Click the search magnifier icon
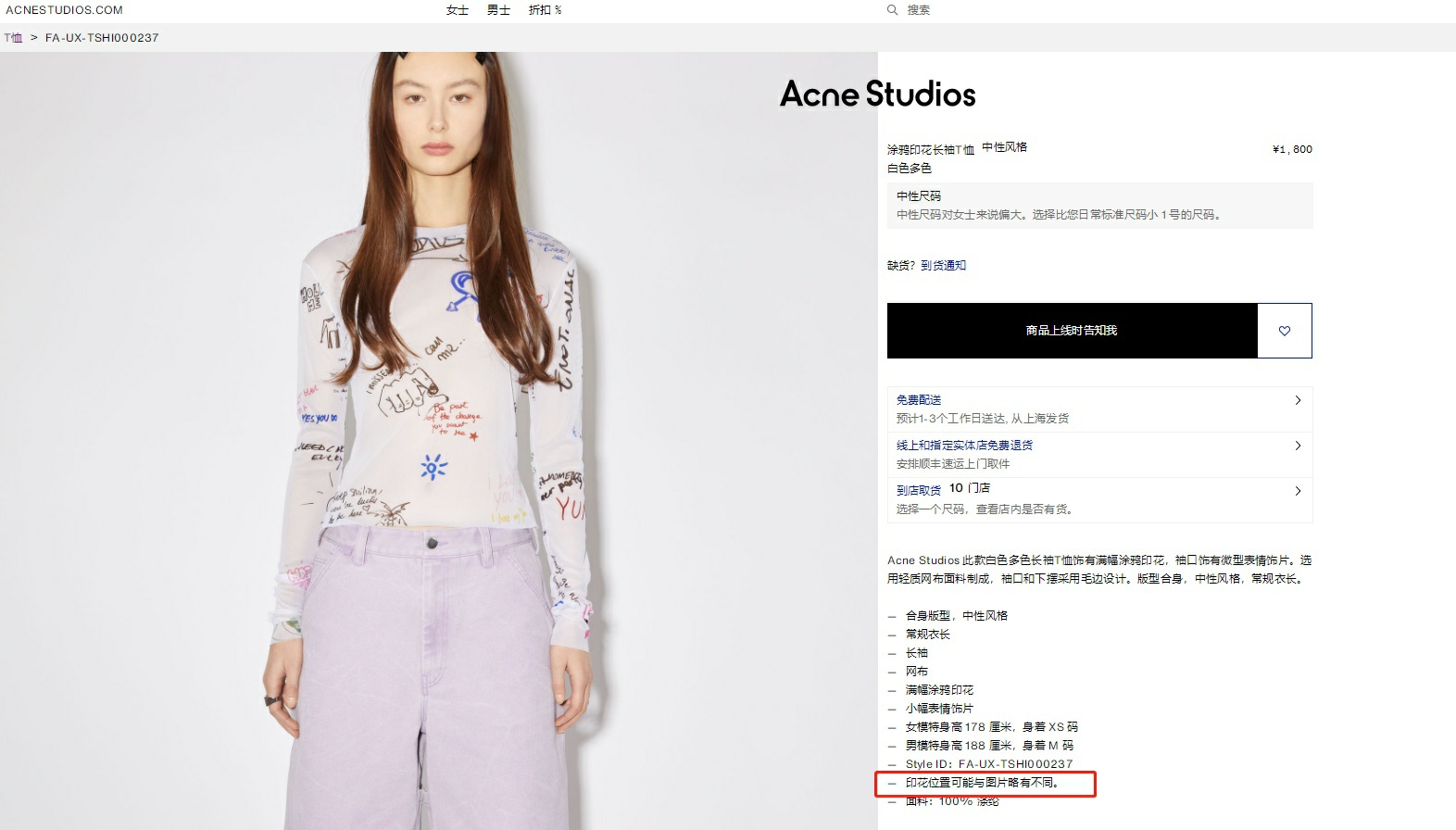Image resolution: width=1456 pixels, height=830 pixels. coord(892,10)
